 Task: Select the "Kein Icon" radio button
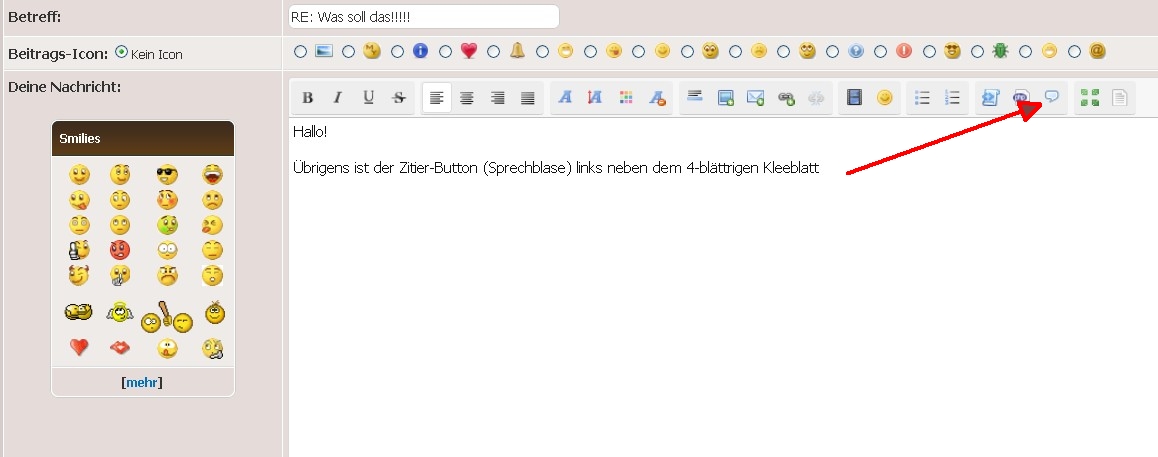pos(122,53)
